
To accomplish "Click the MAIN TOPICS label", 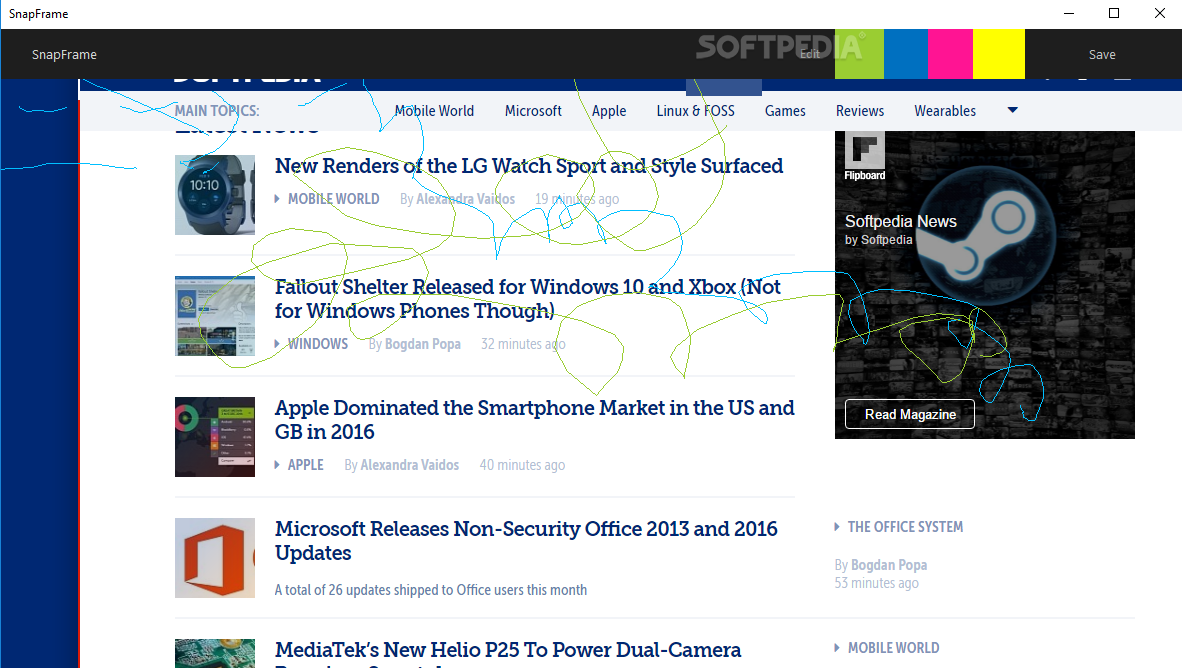I will pos(217,111).
